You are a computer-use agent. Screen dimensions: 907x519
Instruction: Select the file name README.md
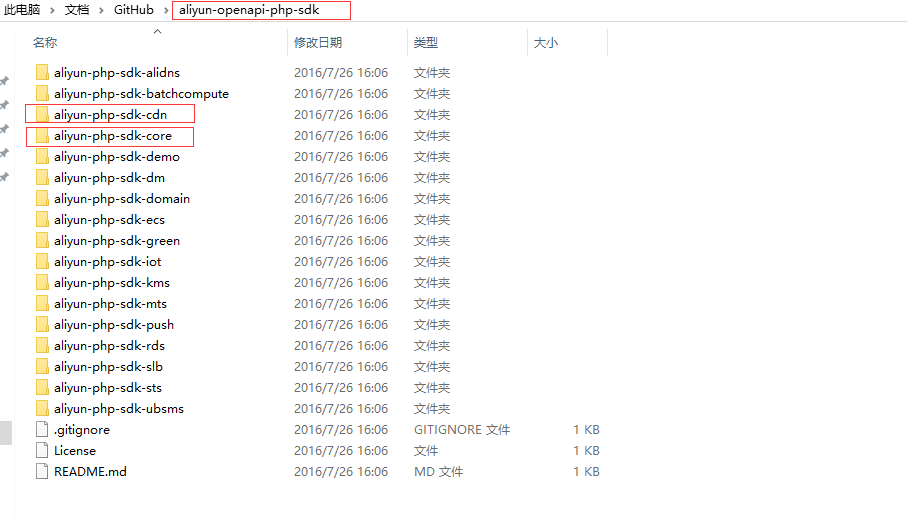tap(90, 472)
